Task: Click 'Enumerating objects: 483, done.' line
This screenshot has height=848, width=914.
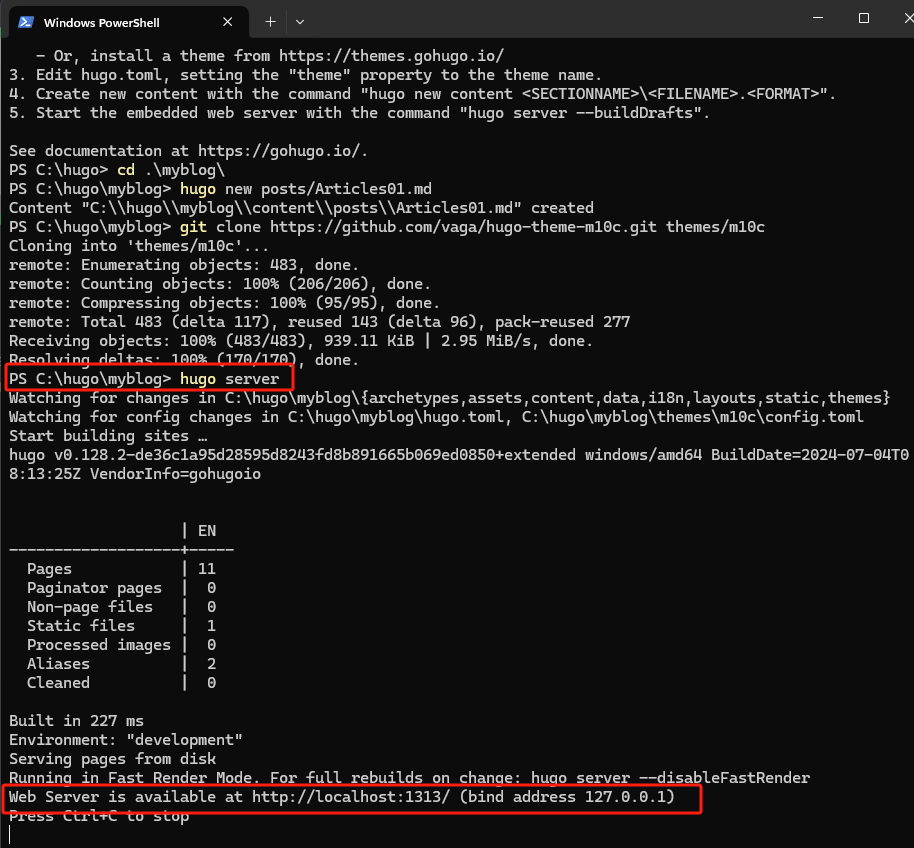Action: tap(184, 265)
